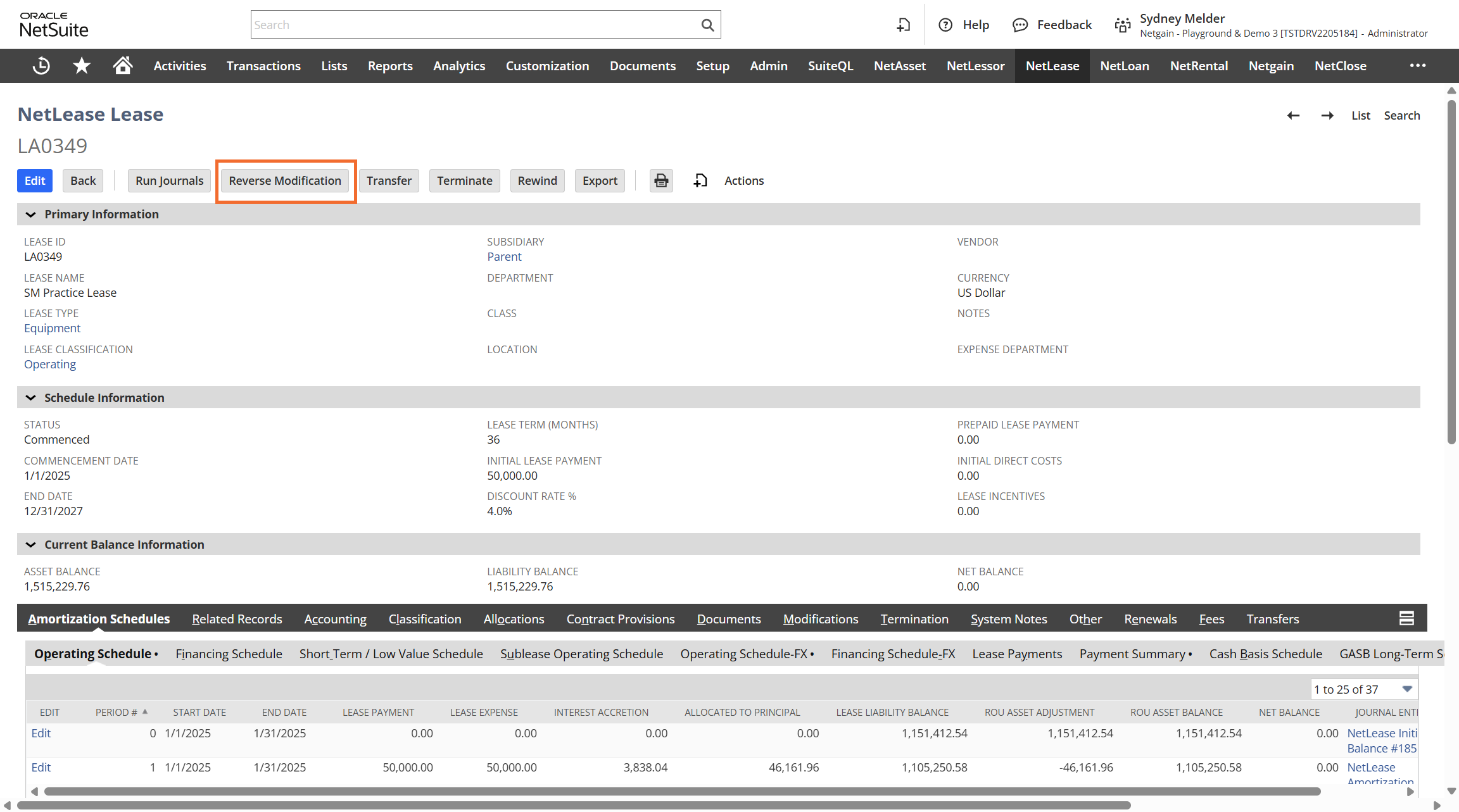Image resolution: width=1459 pixels, height=812 pixels.
Task: Click Edit link on period 1 row
Action: tap(41, 767)
